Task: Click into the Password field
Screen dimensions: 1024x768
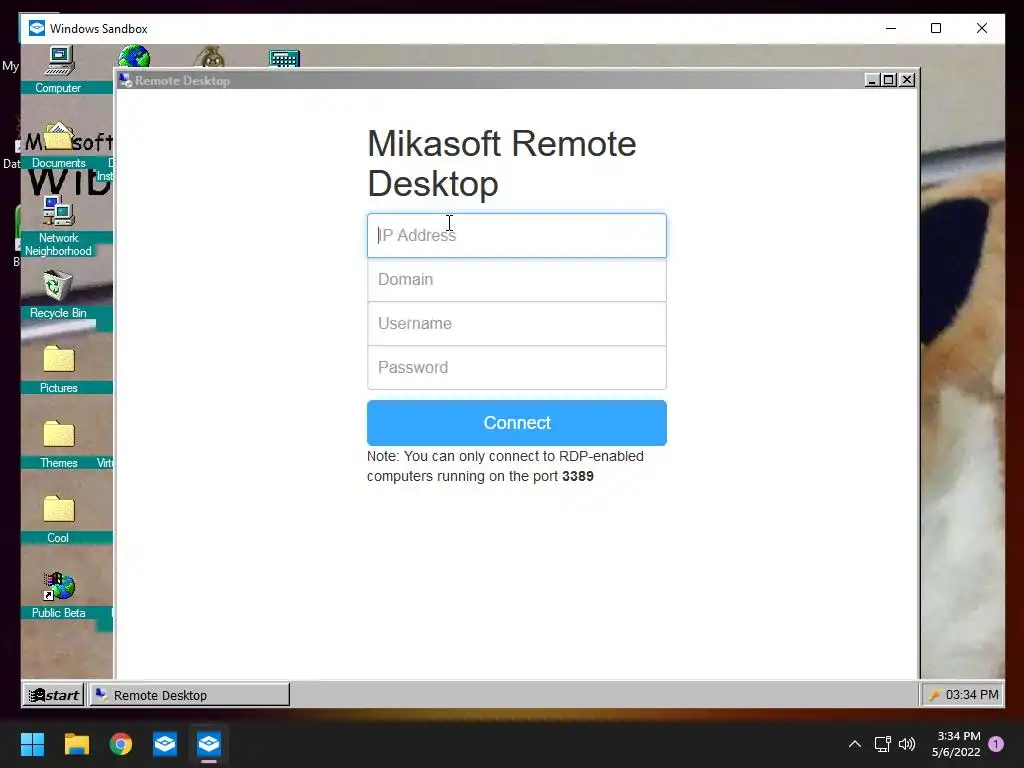Action: (x=517, y=368)
